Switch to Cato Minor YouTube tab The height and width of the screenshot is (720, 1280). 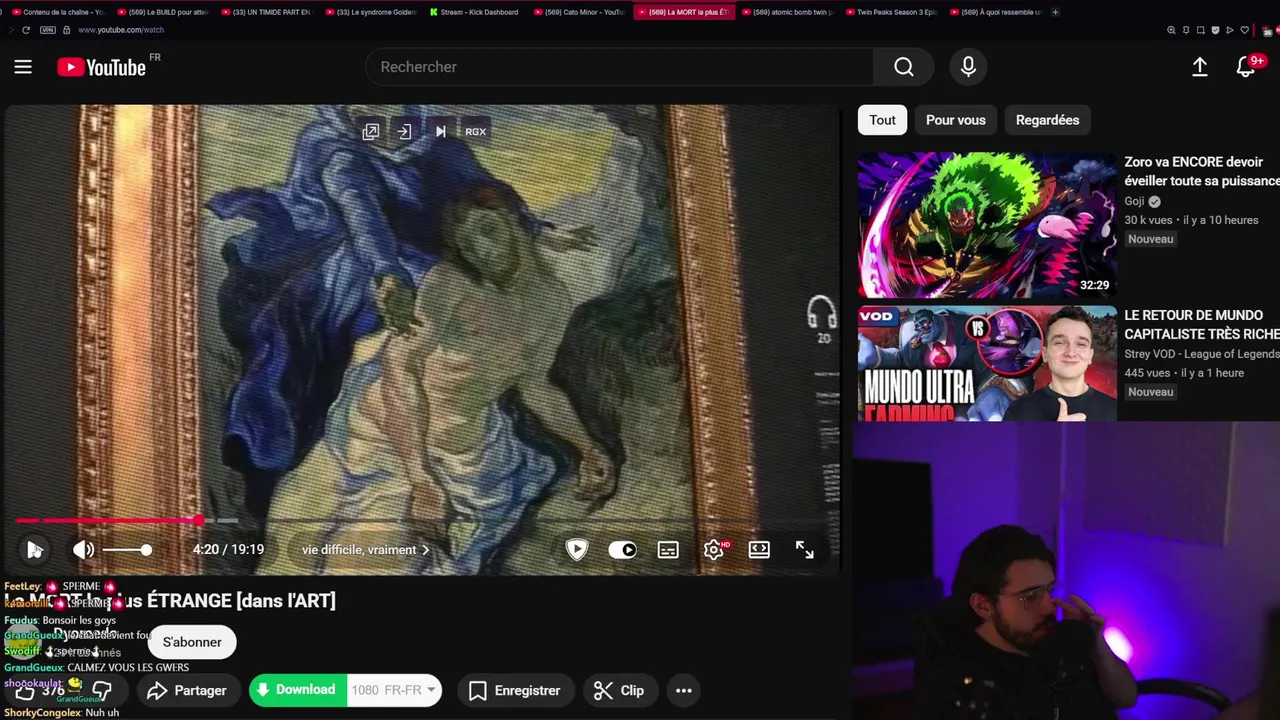(581, 12)
